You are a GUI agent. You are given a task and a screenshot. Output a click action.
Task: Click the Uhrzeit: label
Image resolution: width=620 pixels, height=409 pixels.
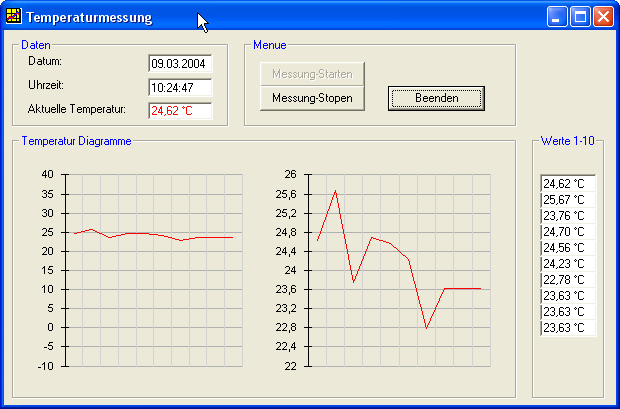point(46,85)
